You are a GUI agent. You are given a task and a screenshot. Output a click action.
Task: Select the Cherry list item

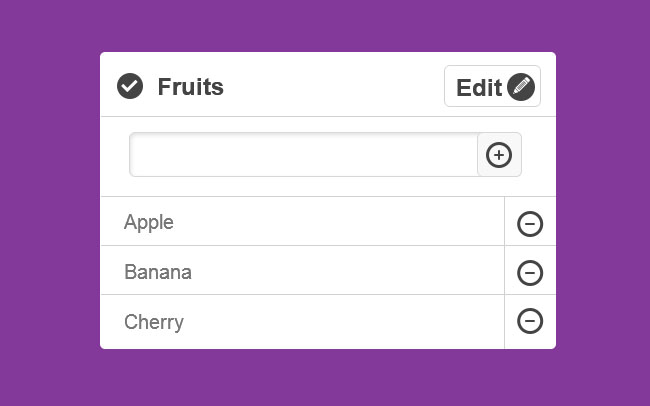[300, 322]
